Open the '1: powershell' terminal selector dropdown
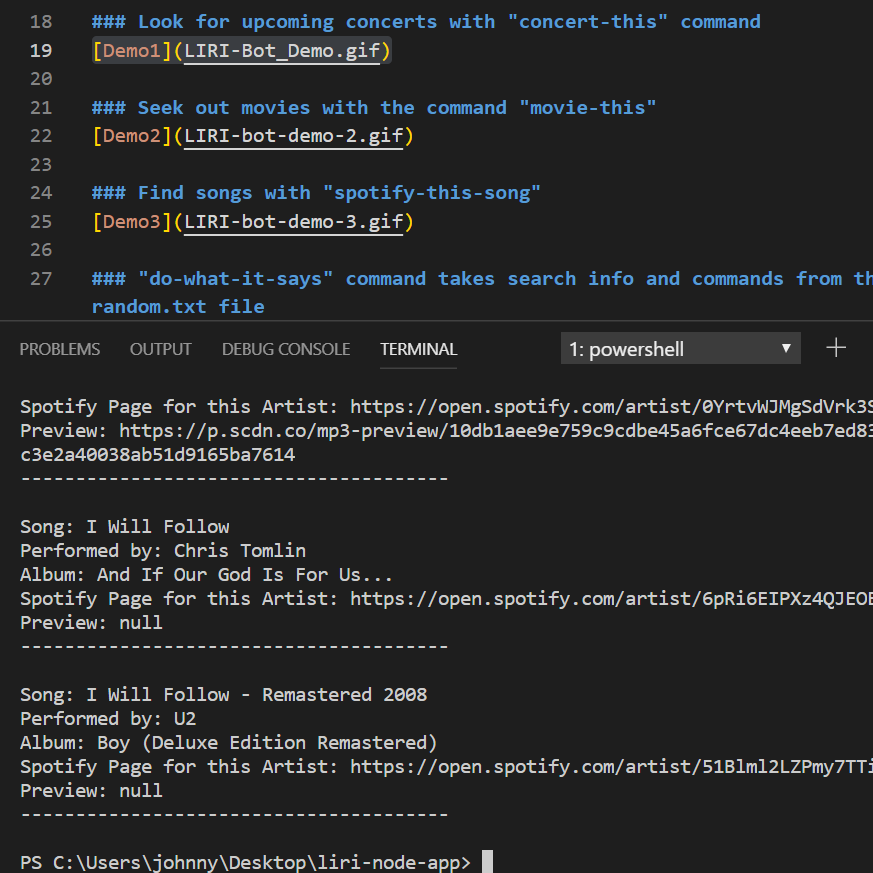Screen dimensions: 873x873 [x=680, y=349]
